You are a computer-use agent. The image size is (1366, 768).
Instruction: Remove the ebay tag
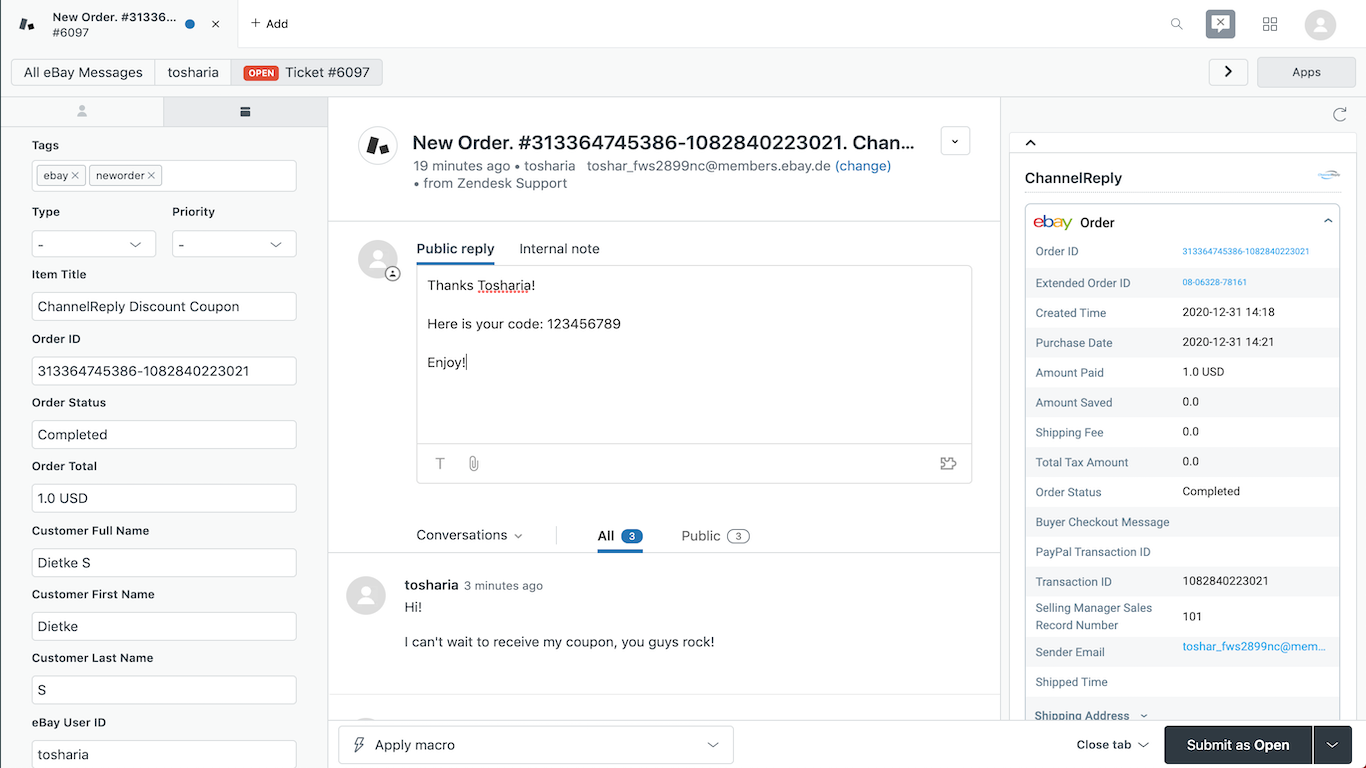click(x=75, y=176)
